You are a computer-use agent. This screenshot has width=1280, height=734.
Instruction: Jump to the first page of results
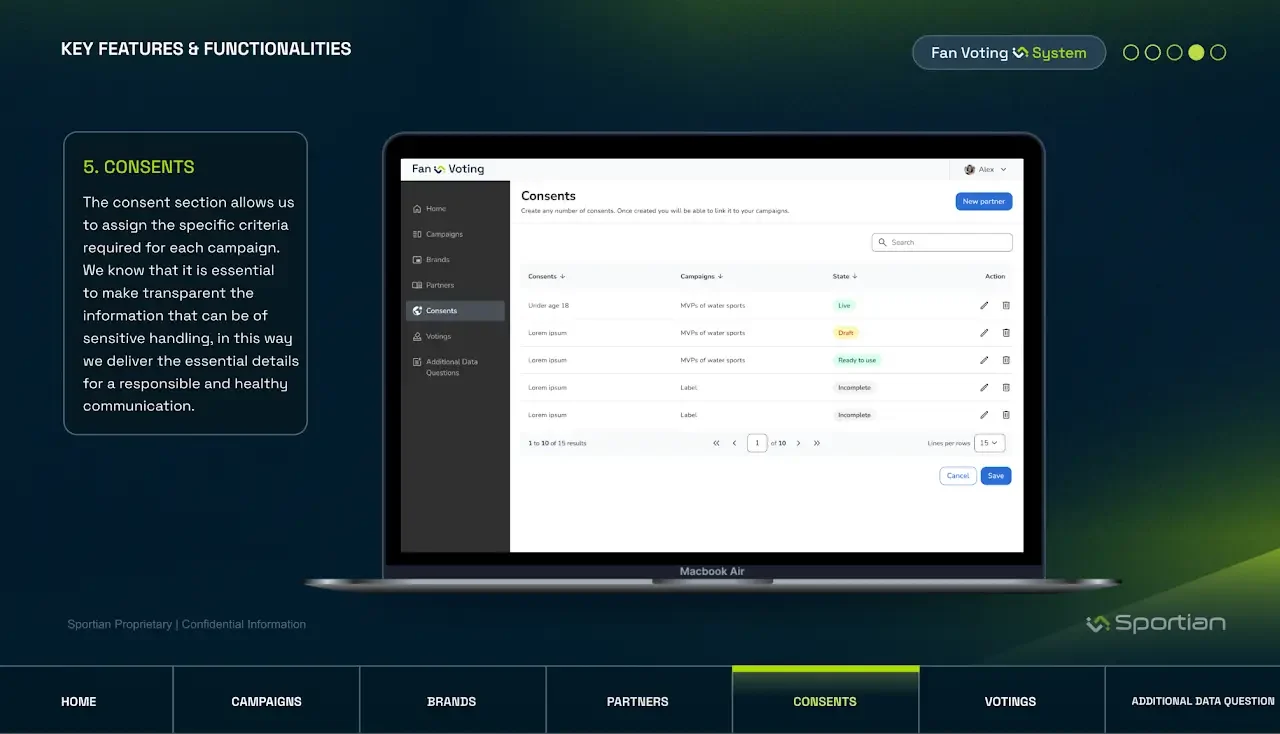pyautogui.click(x=716, y=443)
